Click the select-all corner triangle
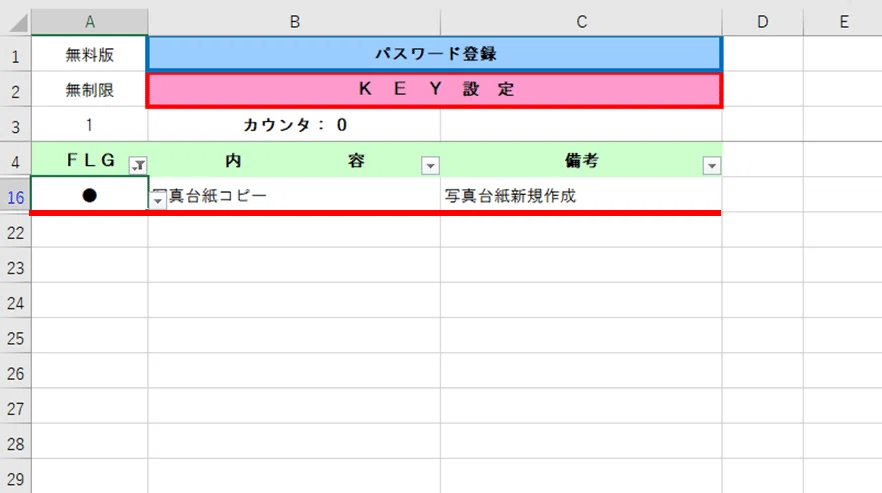Viewport: 882px width, 493px height. coord(18,23)
